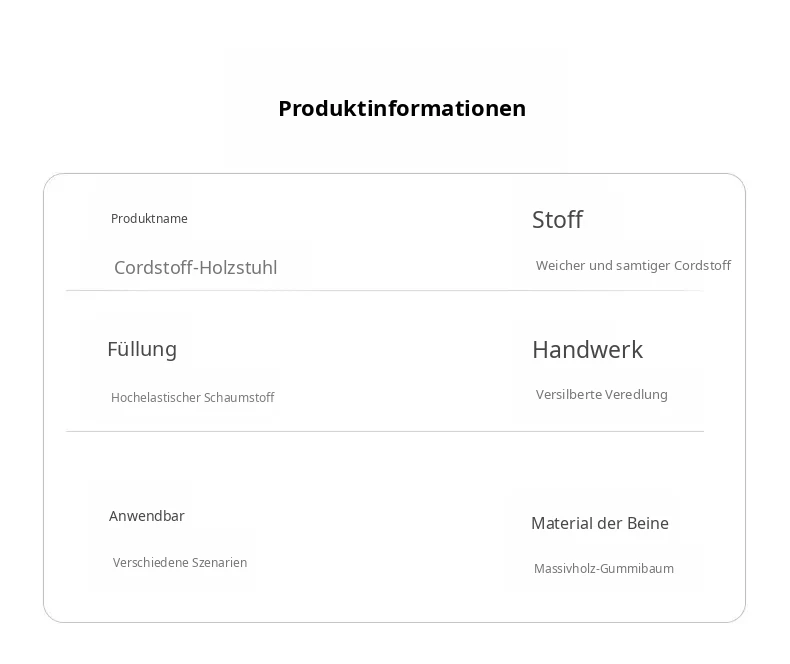
Task: Click the Massivholz-Gummibaum value
Action: click(604, 568)
